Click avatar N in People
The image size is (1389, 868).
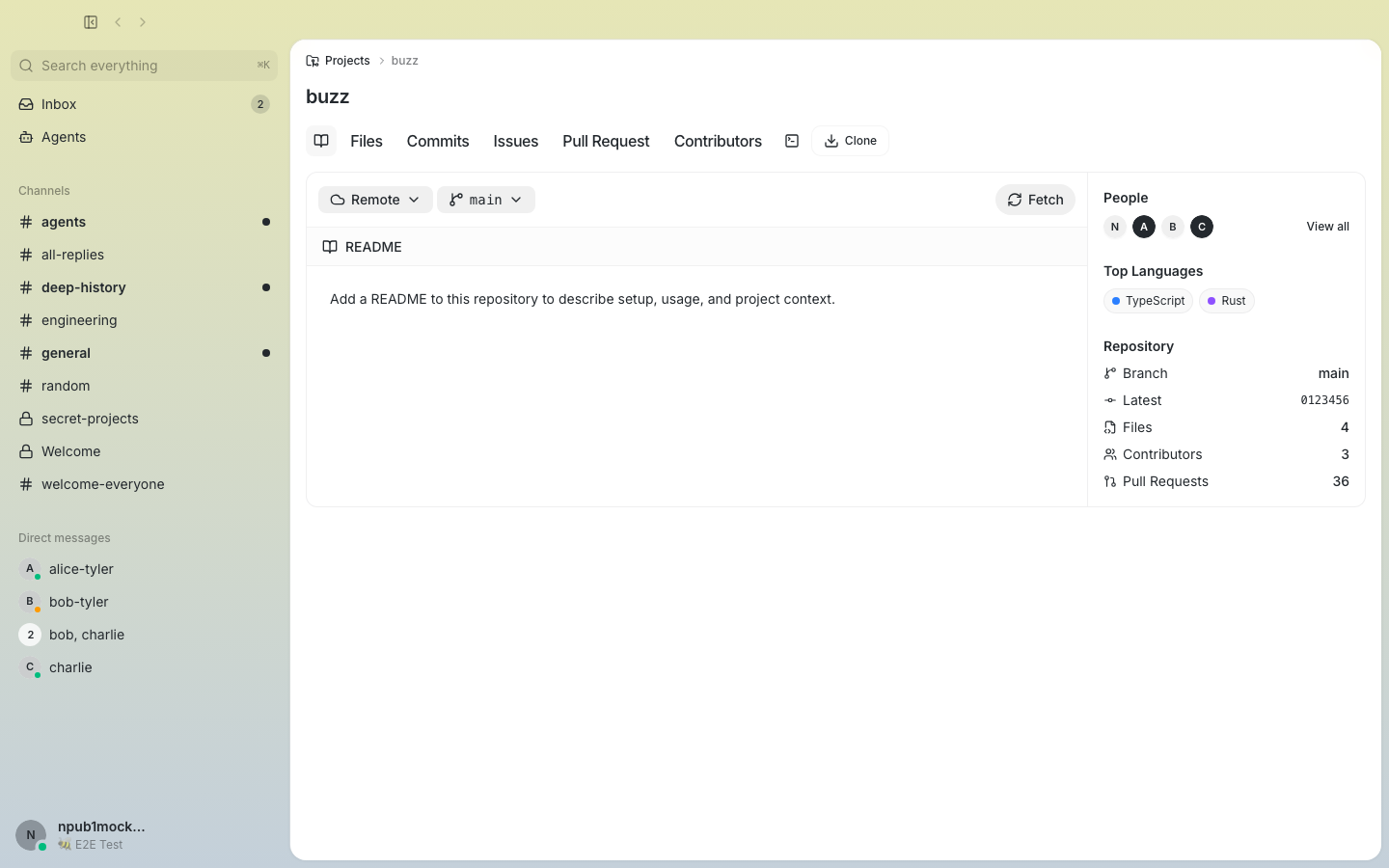tap(1115, 227)
